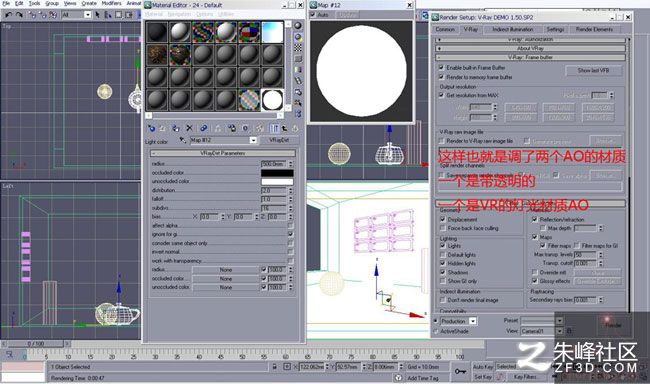Open the Create menu in main menu bar

(89, 3)
